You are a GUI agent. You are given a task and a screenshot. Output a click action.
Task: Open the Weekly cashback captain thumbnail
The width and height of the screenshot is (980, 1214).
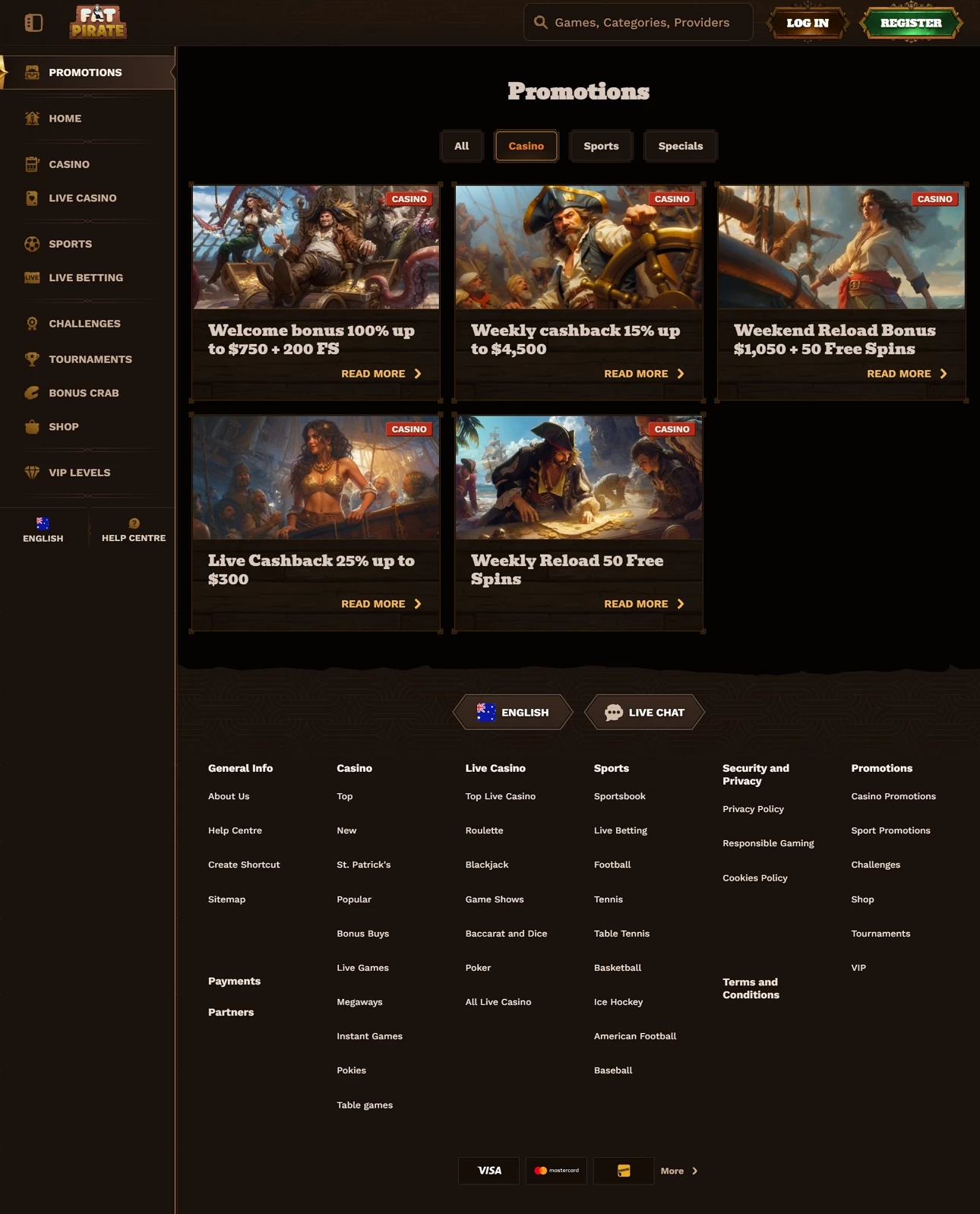click(579, 247)
